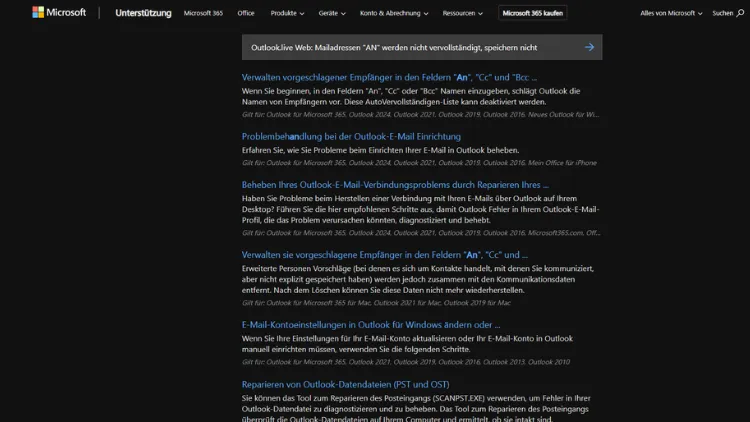Expand Konto & Abrechnung dropdown
The width and height of the screenshot is (750, 422).
pyautogui.click(x=394, y=13)
